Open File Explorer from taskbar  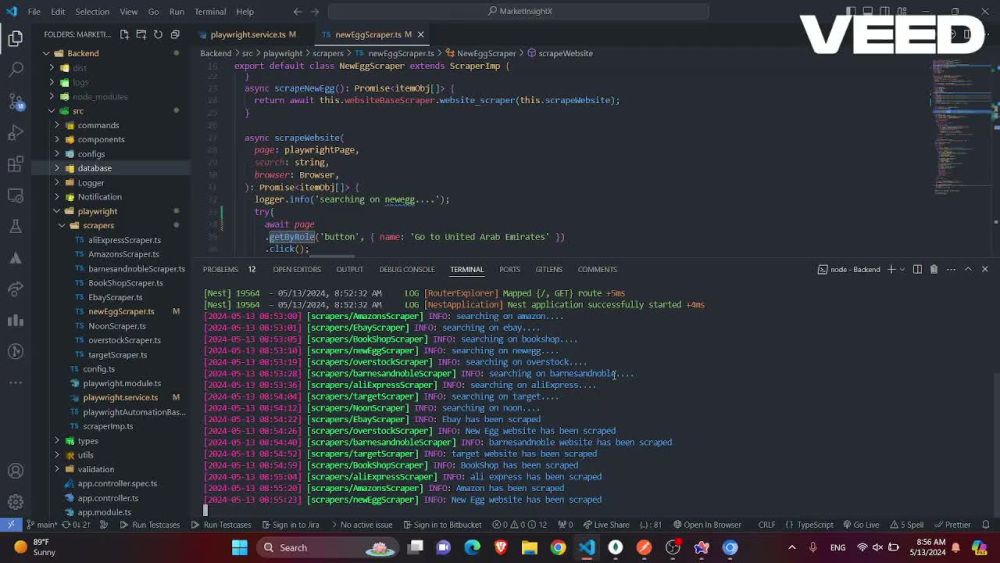click(x=529, y=547)
